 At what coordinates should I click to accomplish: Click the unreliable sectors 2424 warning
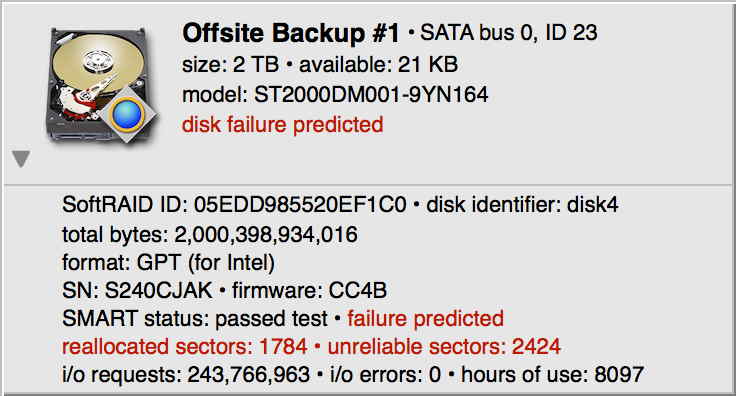[444, 347]
